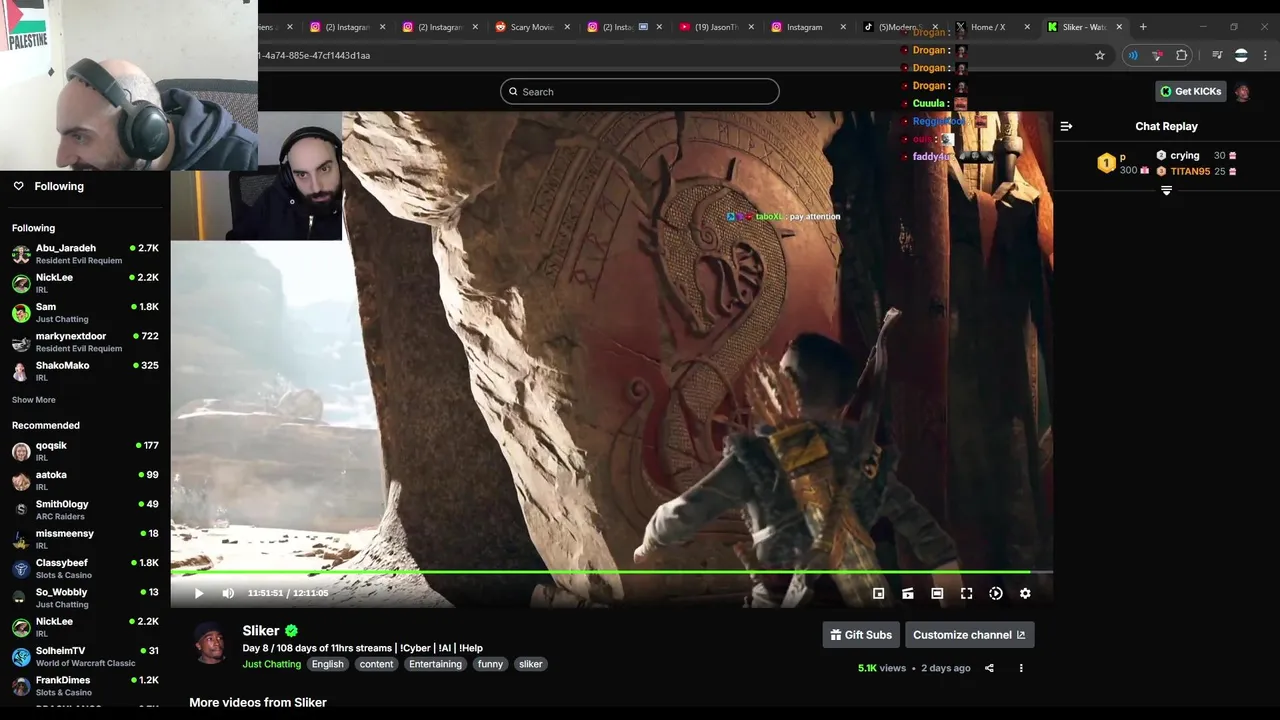Play the paused video
The image size is (1280, 720).
tap(198, 593)
